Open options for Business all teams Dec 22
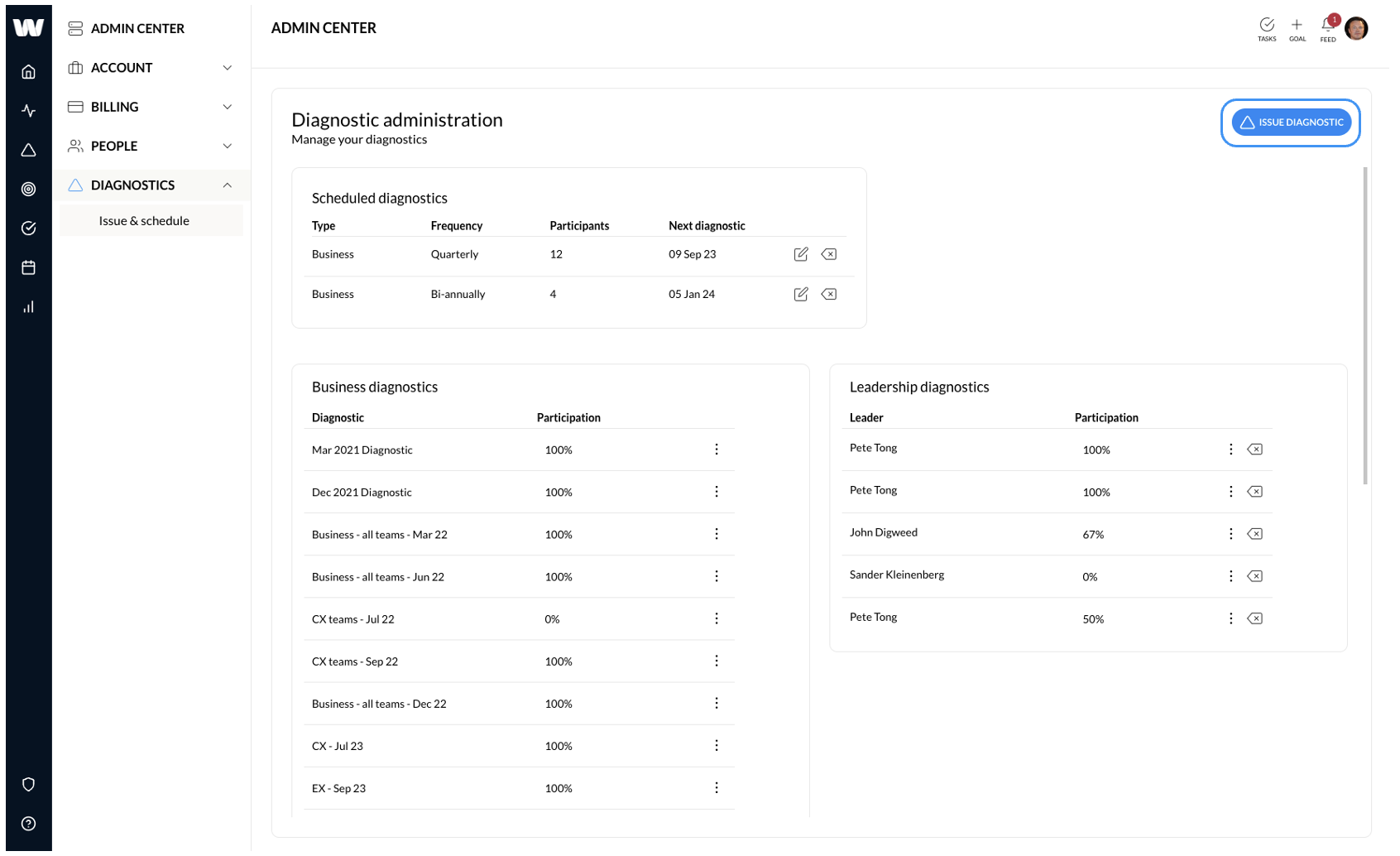Viewport: 1400px width, 856px height. click(x=717, y=703)
